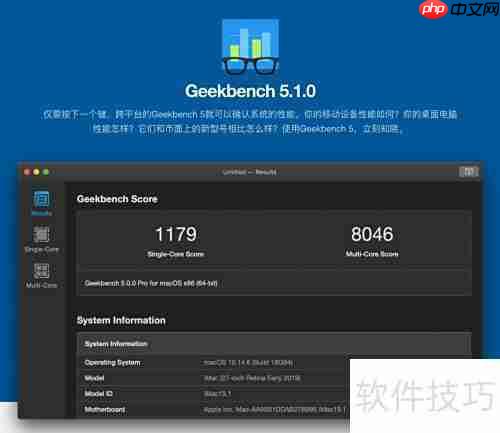
Task: Click the Single-Core Score label
Action: [176, 254]
